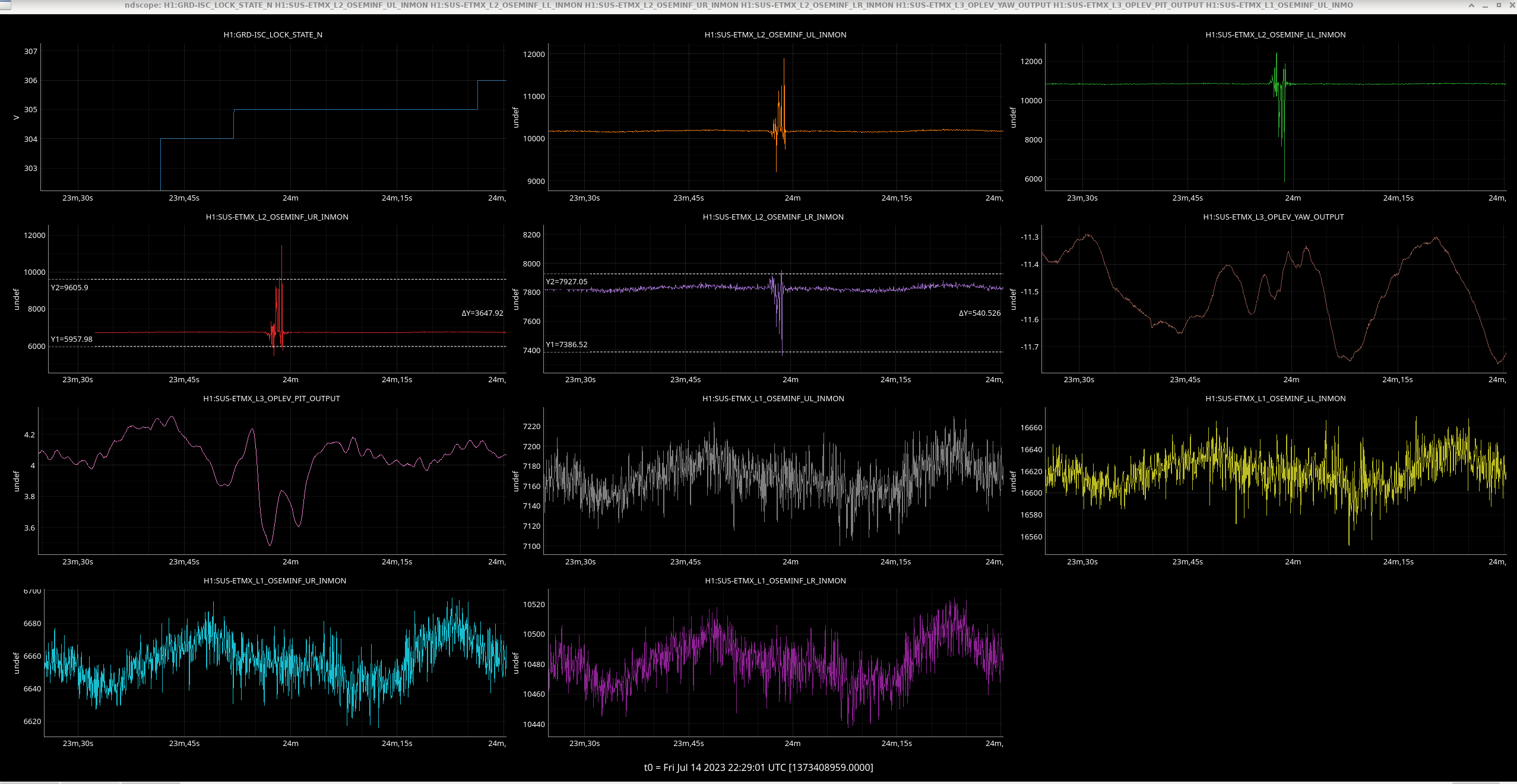Minimize the ndscope window
The width and height of the screenshot is (1517, 784).
[x=1485, y=5]
